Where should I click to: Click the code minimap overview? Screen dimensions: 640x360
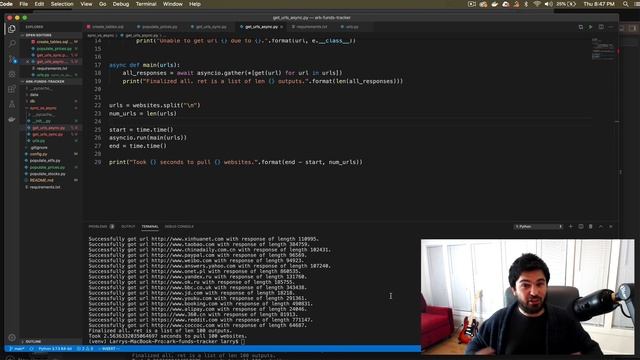(603, 49)
